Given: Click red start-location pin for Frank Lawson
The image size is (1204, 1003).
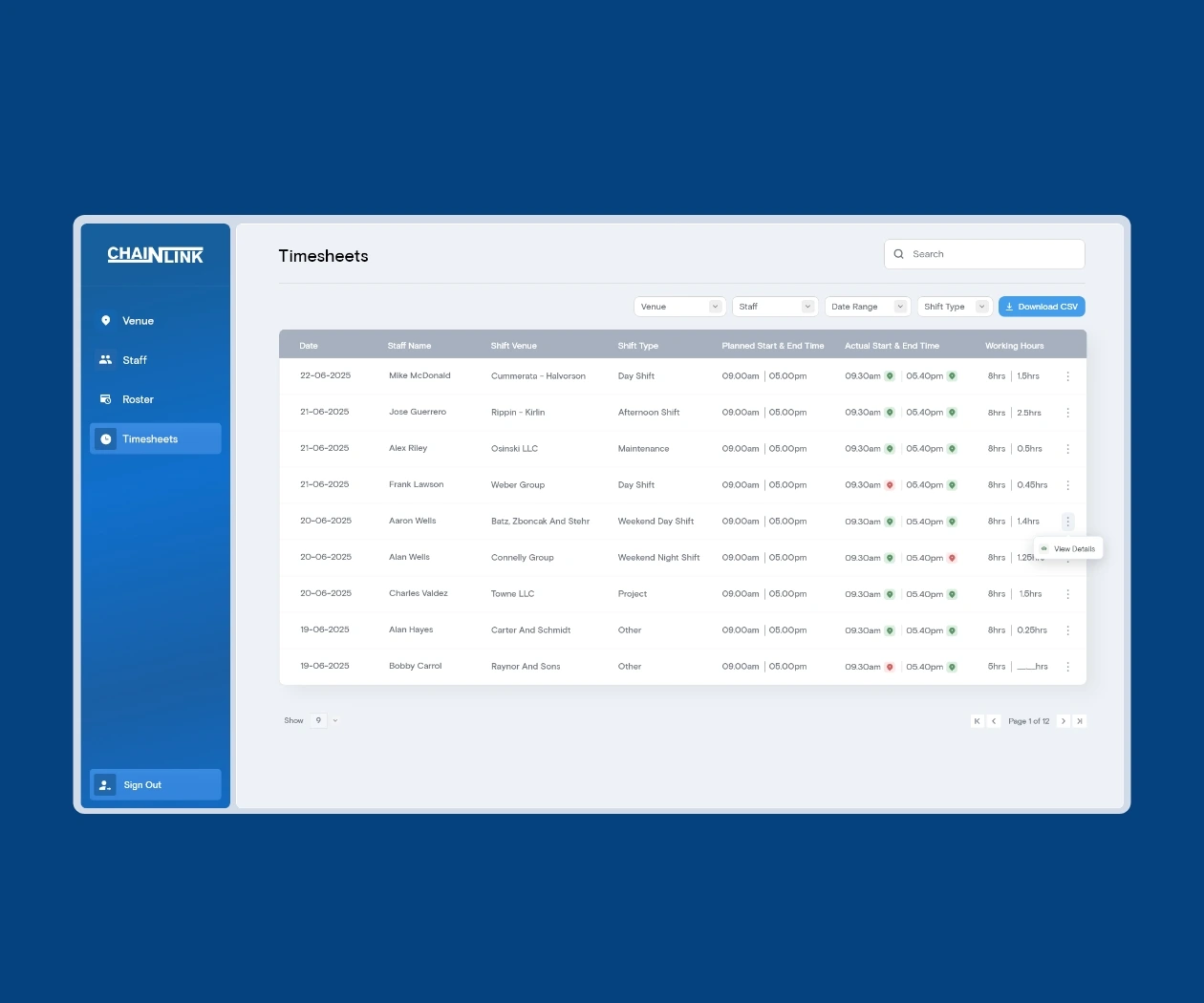Looking at the screenshot, I should 890,485.
